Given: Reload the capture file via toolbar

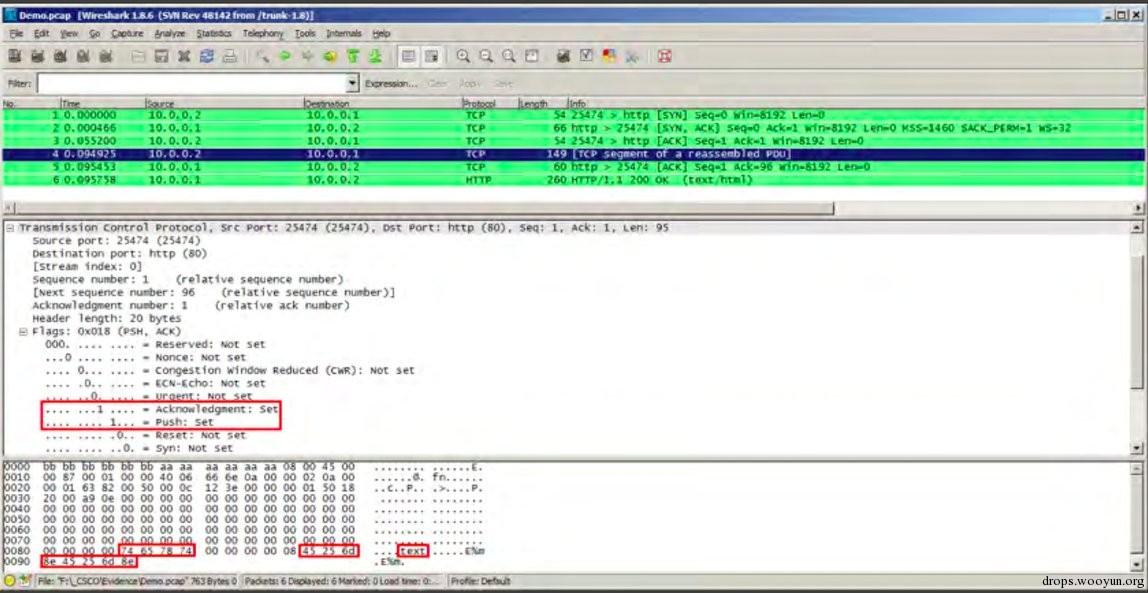Looking at the screenshot, I should [206, 57].
